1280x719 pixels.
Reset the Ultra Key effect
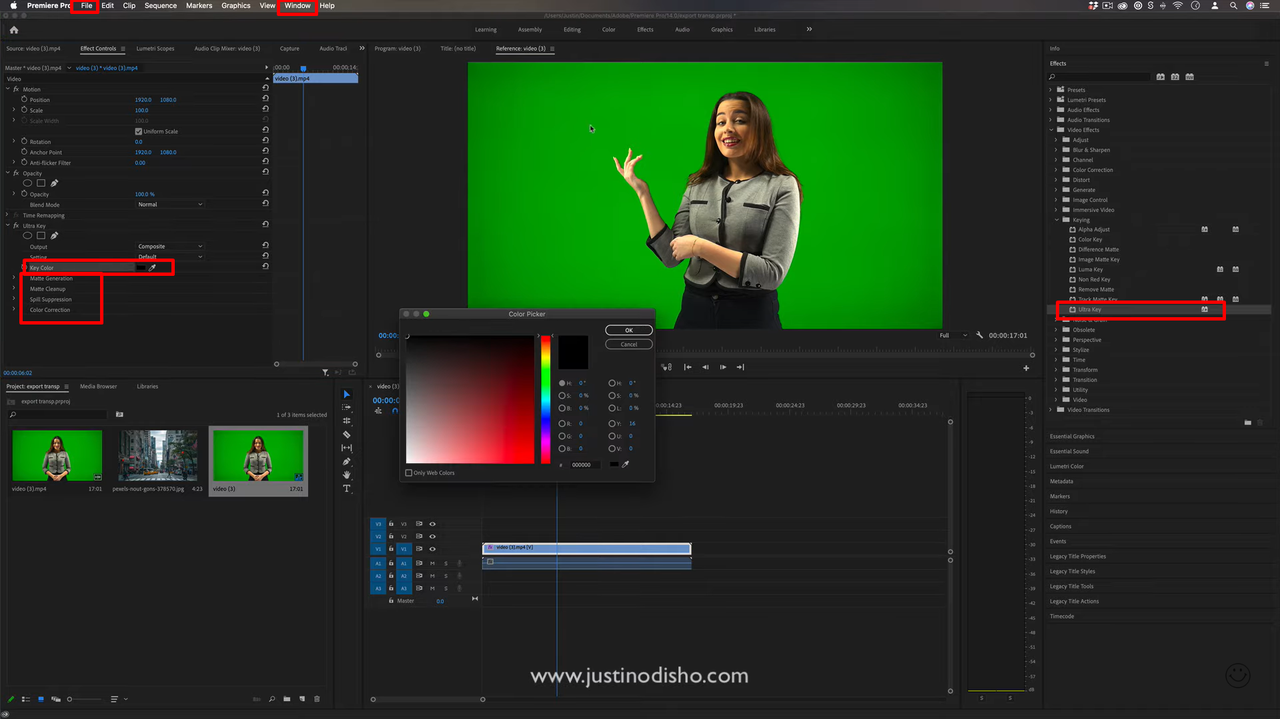click(265, 225)
